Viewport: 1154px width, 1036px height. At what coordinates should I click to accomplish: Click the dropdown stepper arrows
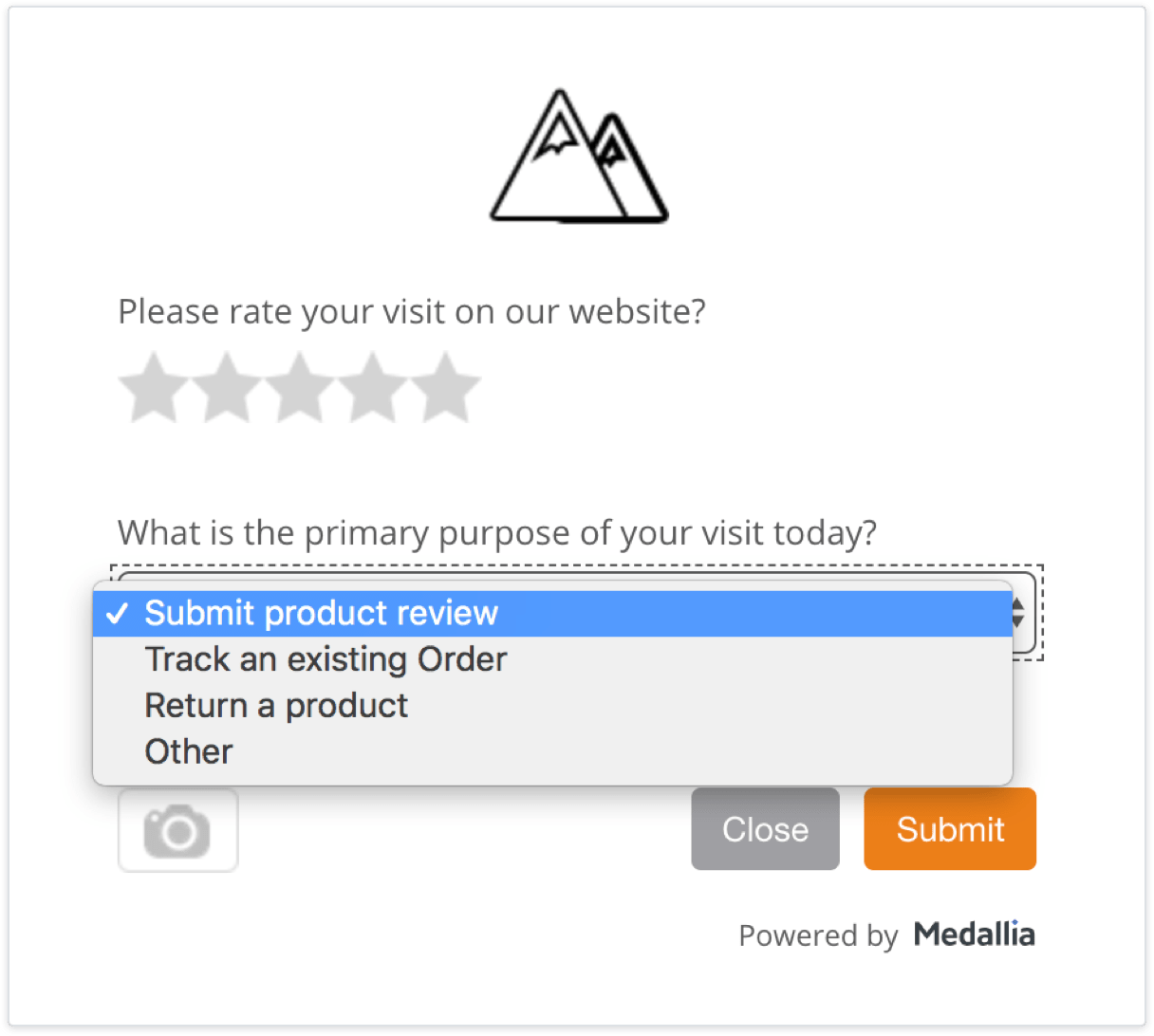click(x=1020, y=613)
